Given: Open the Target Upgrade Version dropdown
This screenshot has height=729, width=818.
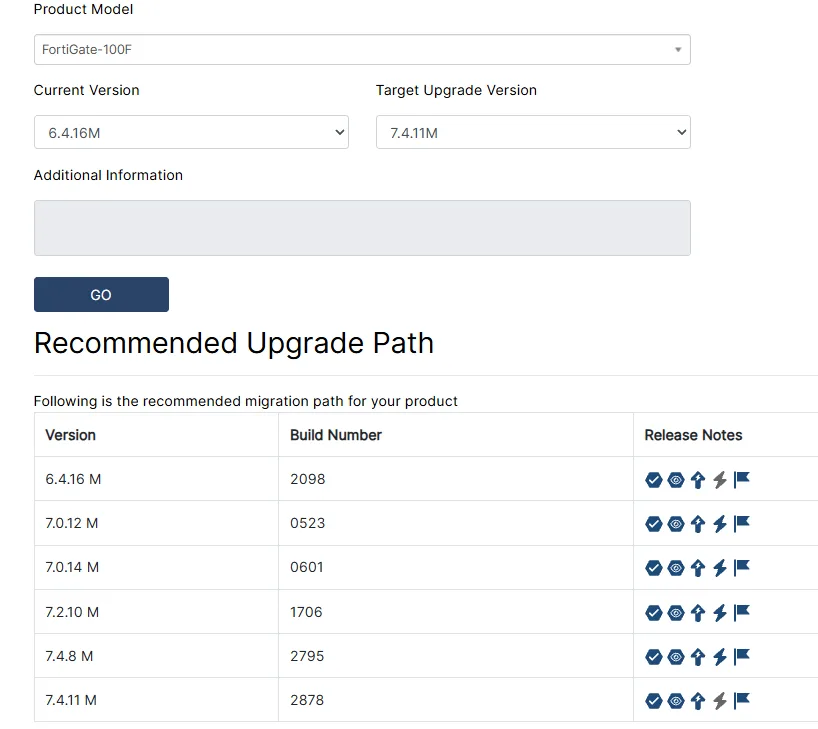Looking at the screenshot, I should 532,132.
